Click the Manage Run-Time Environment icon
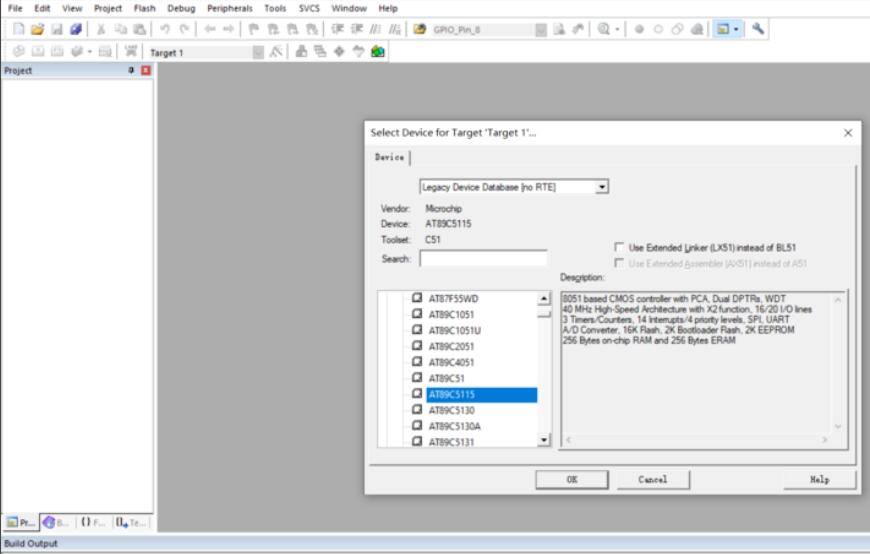This screenshot has width=870, height=554. pos(378,51)
